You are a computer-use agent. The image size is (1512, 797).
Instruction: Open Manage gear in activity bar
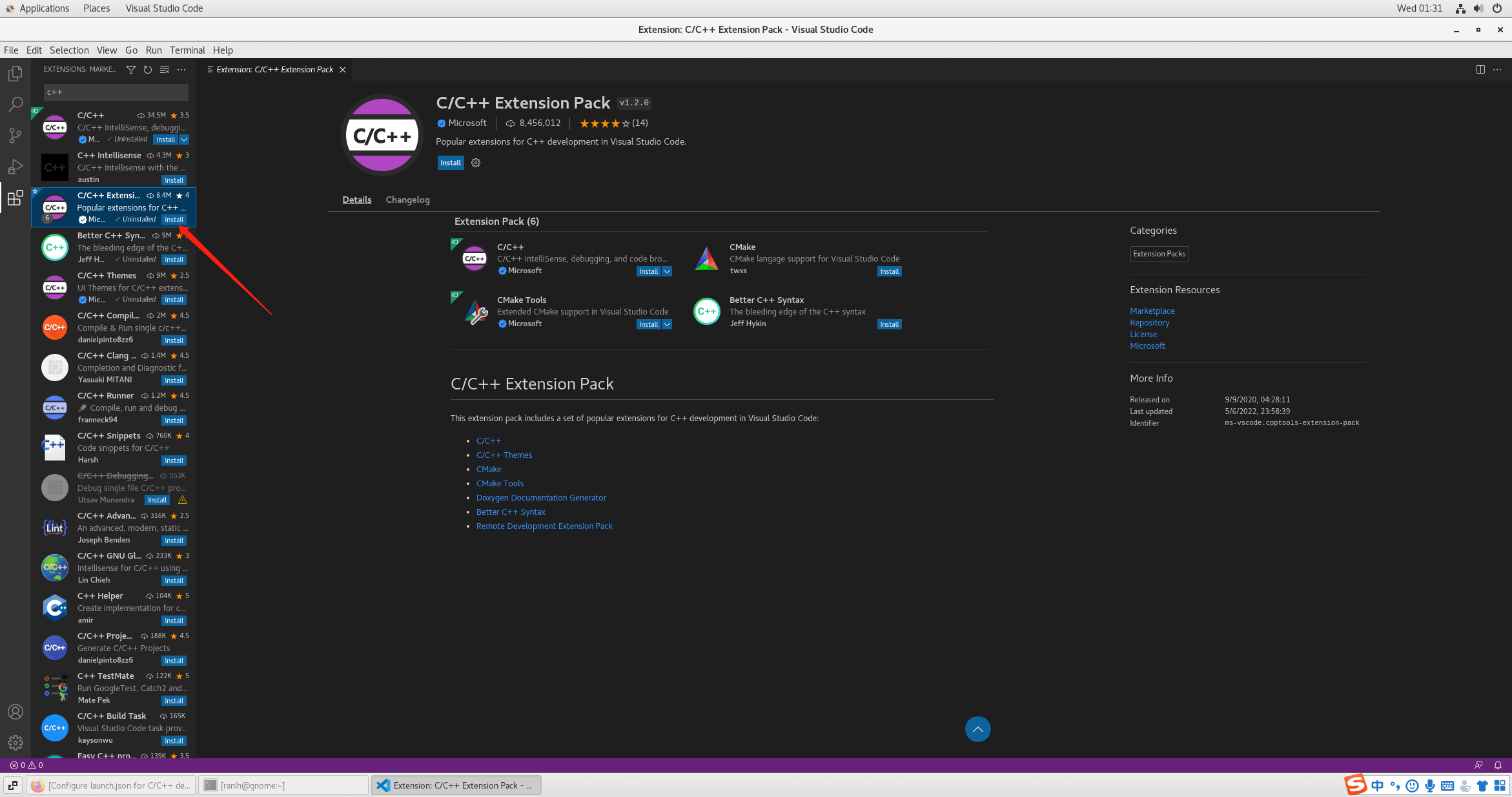(15, 743)
